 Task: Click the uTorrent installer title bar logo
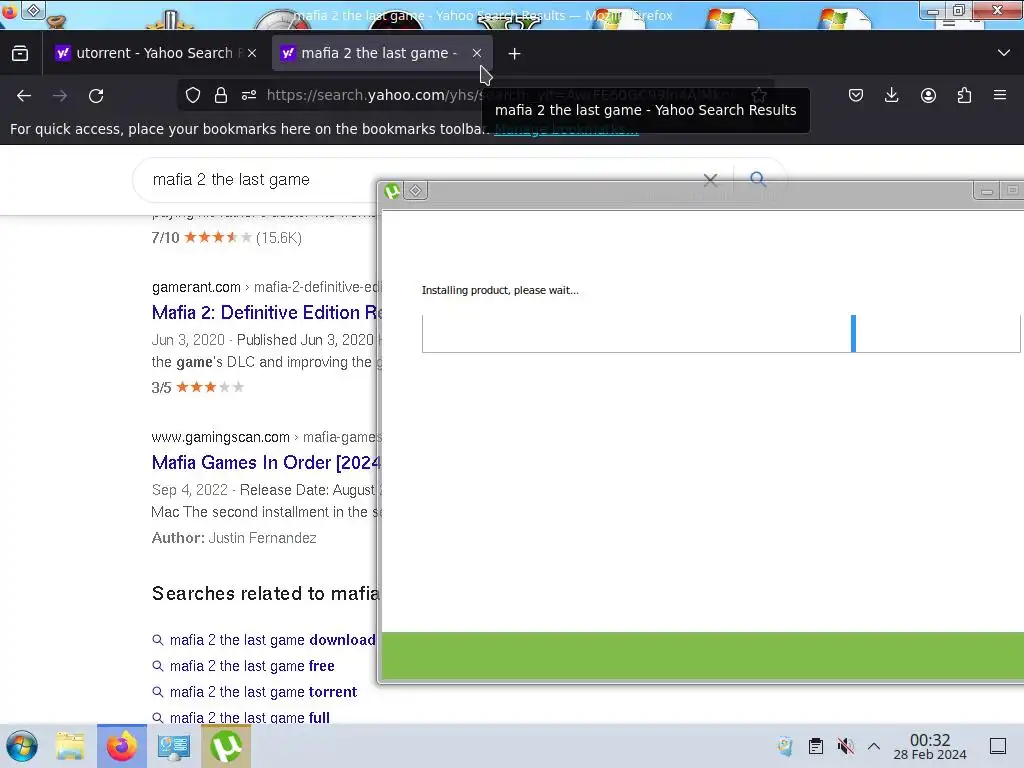coord(392,191)
